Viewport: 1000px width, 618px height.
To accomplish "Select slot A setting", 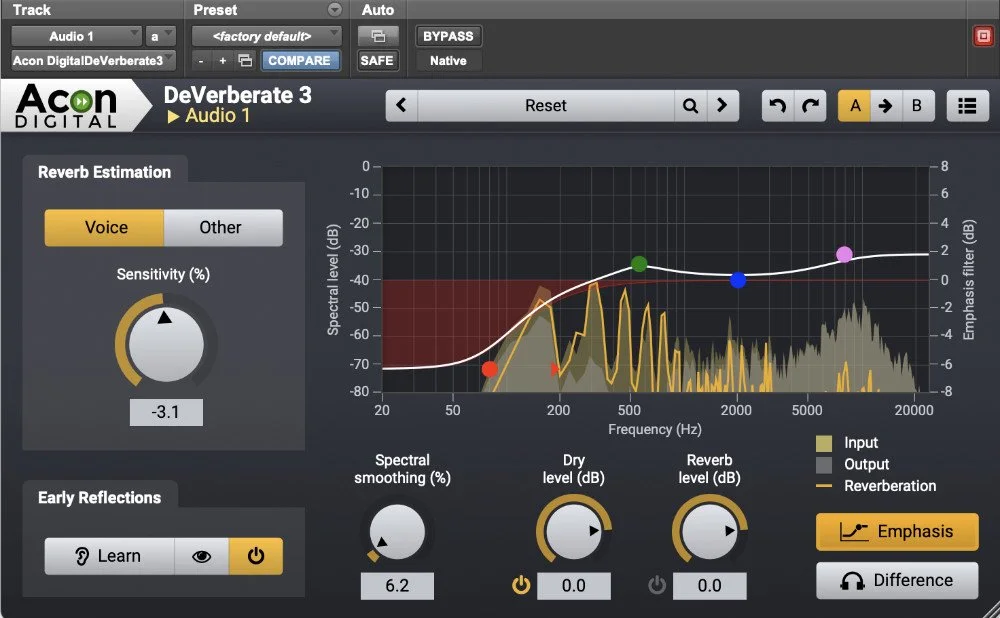I will pyautogui.click(x=855, y=105).
